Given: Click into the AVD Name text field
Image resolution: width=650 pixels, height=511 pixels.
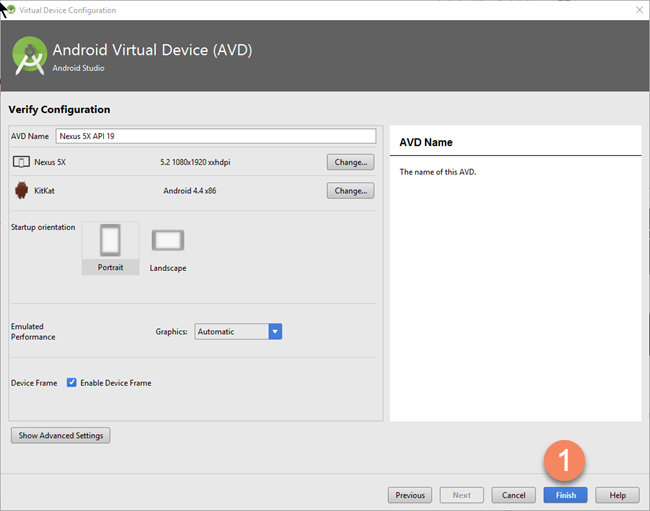Looking at the screenshot, I should [x=216, y=136].
